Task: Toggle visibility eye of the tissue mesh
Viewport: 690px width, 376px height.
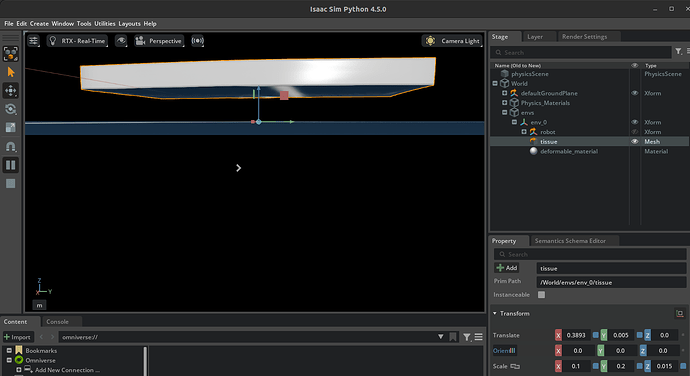Action: click(635, 141)
